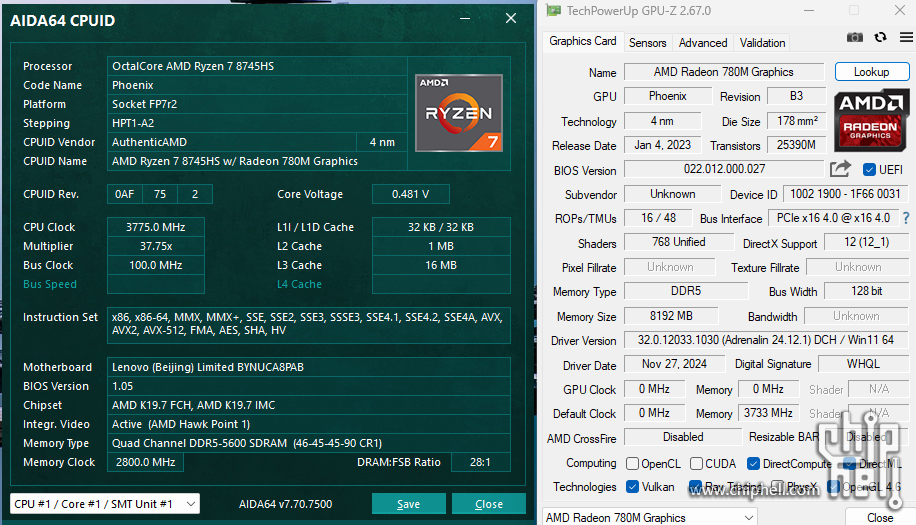Click the greyed 'Bus Speed' label

pos(50,284)
